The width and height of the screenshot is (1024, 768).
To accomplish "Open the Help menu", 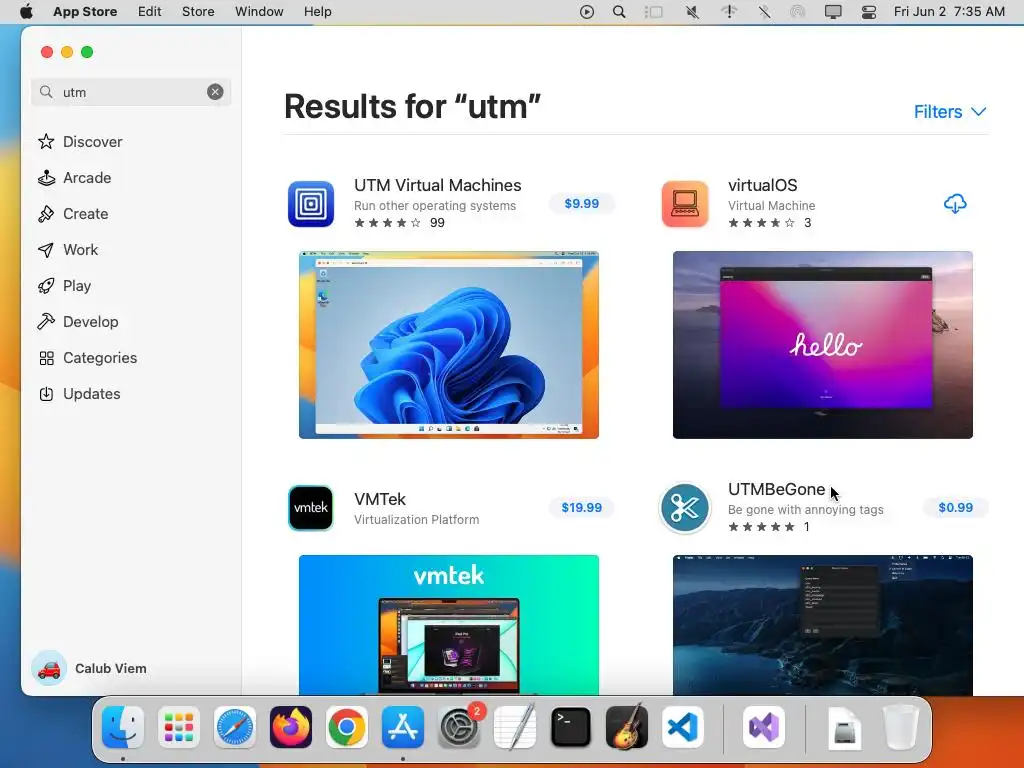I will click(x=317, y=12).
